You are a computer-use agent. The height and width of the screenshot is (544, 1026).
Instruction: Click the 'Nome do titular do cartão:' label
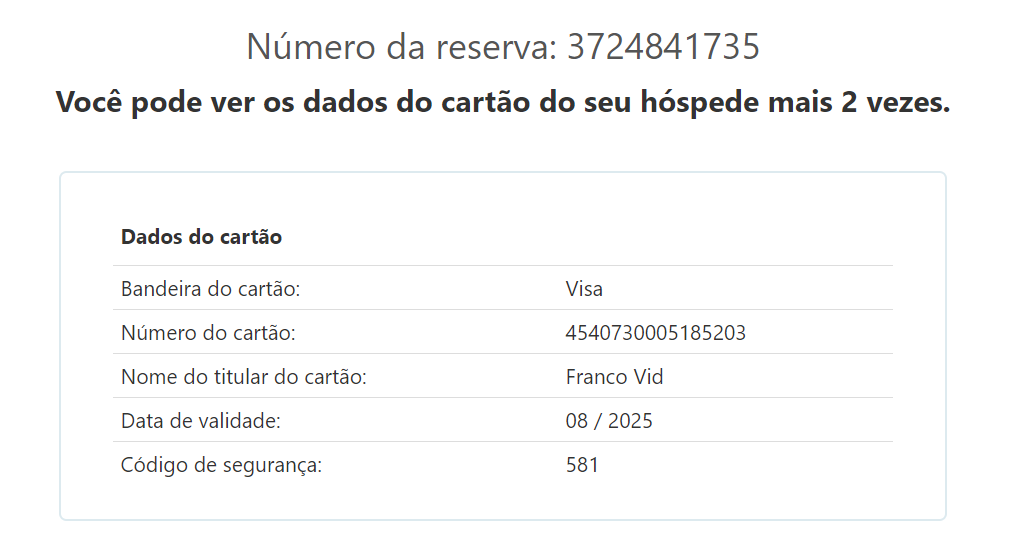[x=244, y=377]
